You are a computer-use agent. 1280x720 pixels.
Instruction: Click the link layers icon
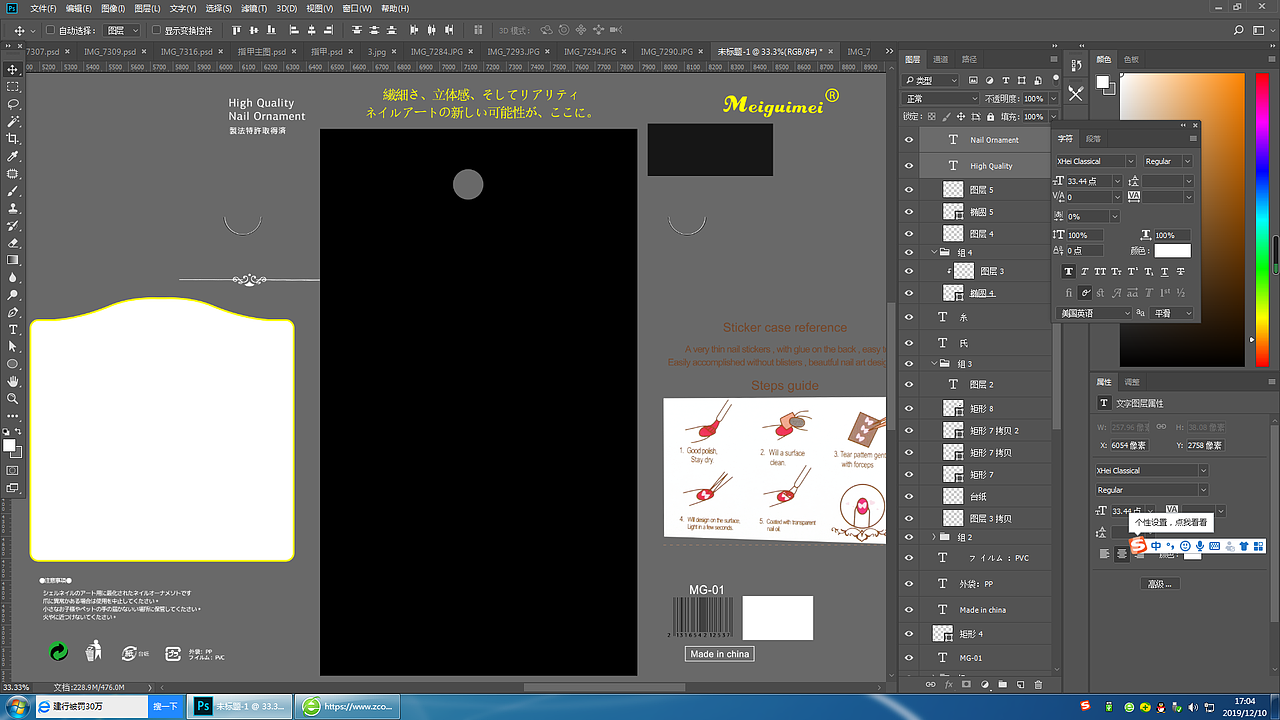click(x=930, y=685)
